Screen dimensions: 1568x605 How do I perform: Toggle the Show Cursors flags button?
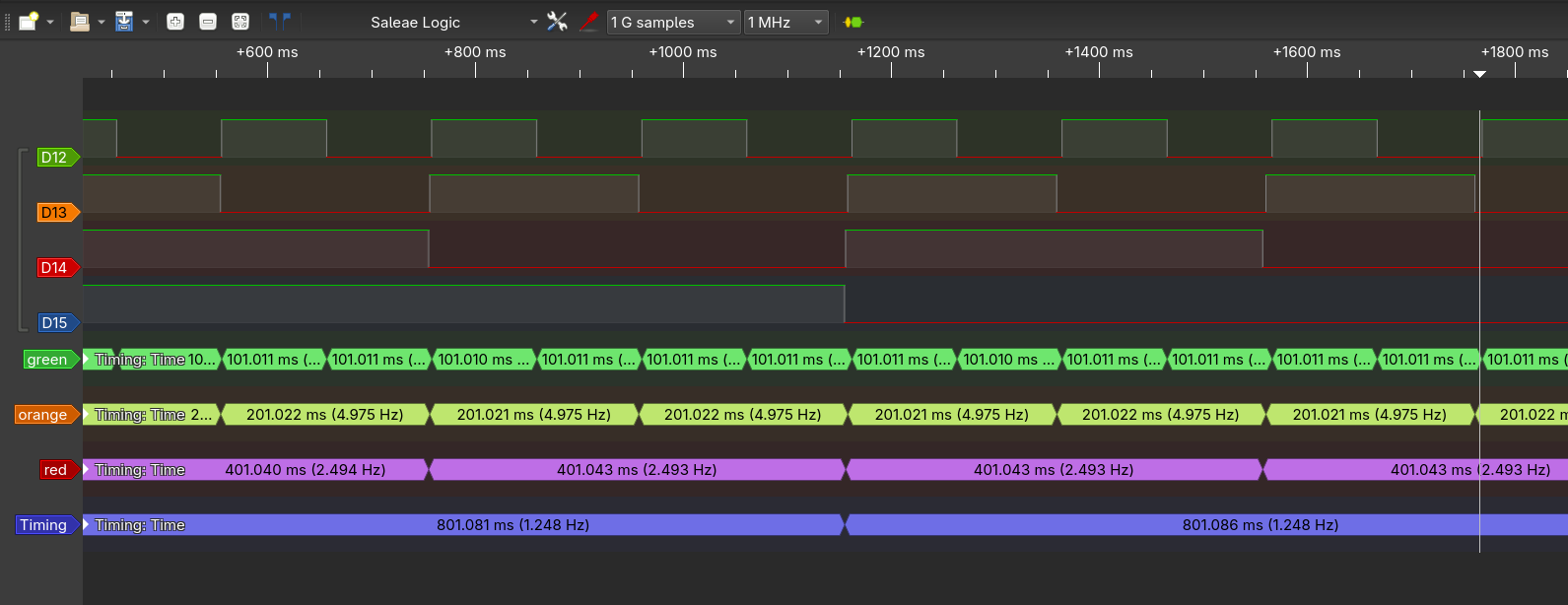280,22
